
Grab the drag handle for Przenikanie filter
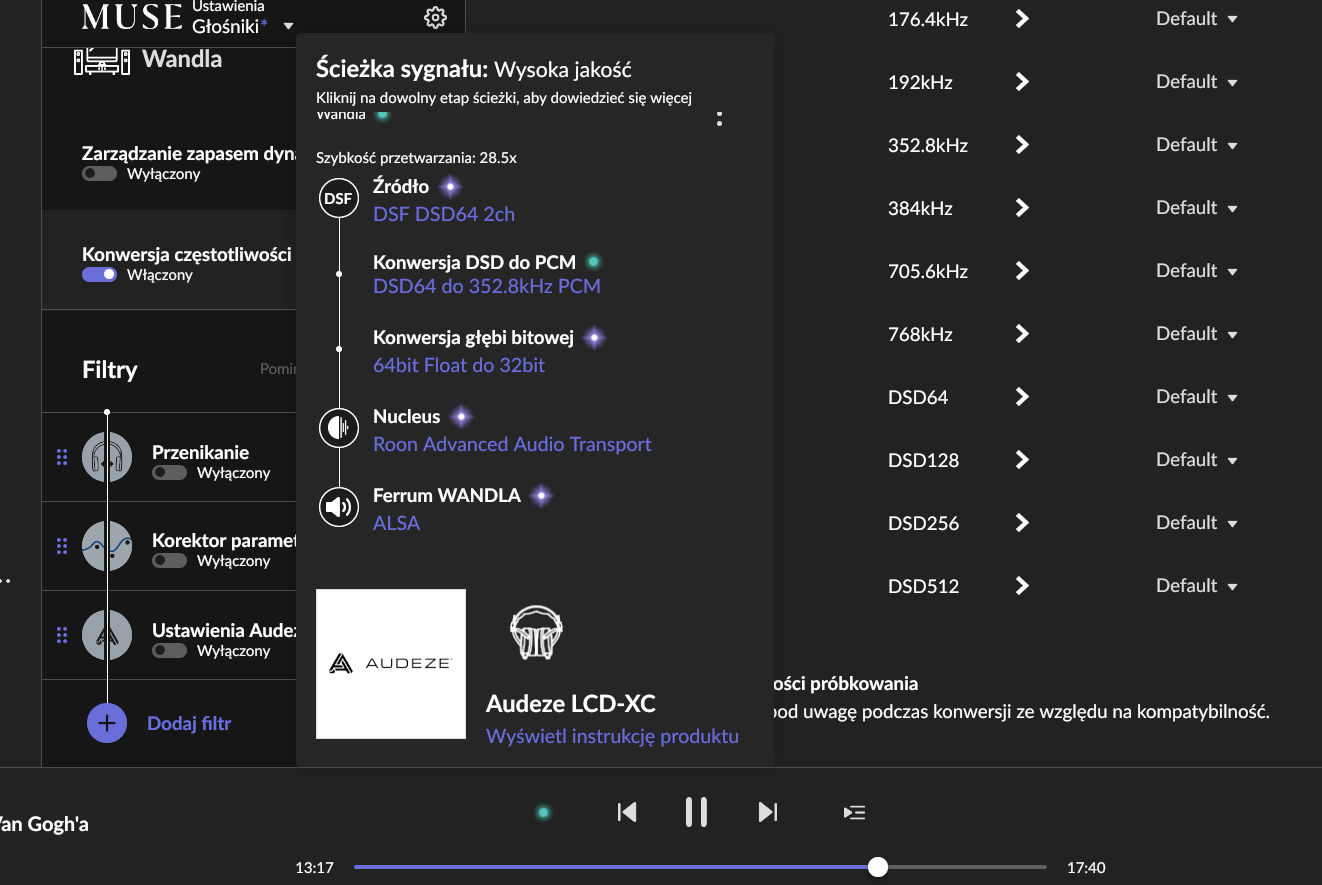click(62, 457)
